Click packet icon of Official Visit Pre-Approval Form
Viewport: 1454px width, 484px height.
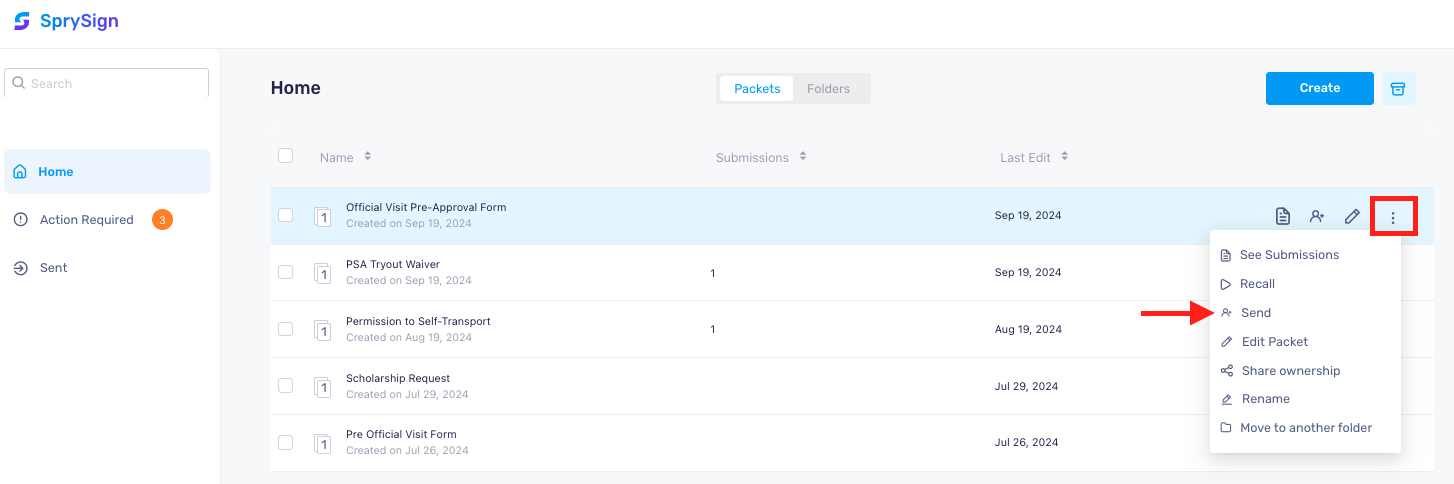[322, 216]
